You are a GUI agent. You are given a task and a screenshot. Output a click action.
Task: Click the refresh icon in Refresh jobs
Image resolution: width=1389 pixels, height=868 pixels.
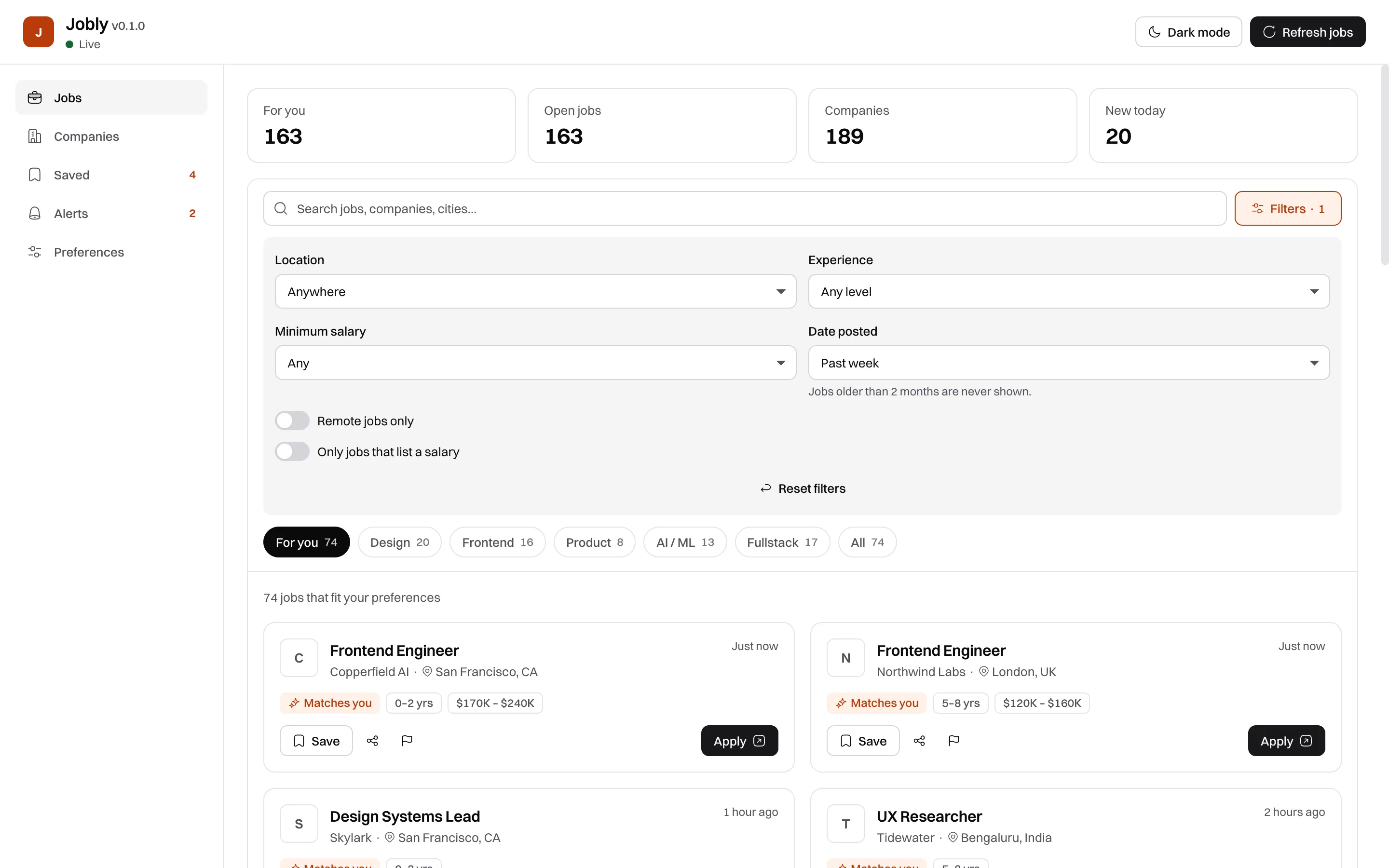1269,32
